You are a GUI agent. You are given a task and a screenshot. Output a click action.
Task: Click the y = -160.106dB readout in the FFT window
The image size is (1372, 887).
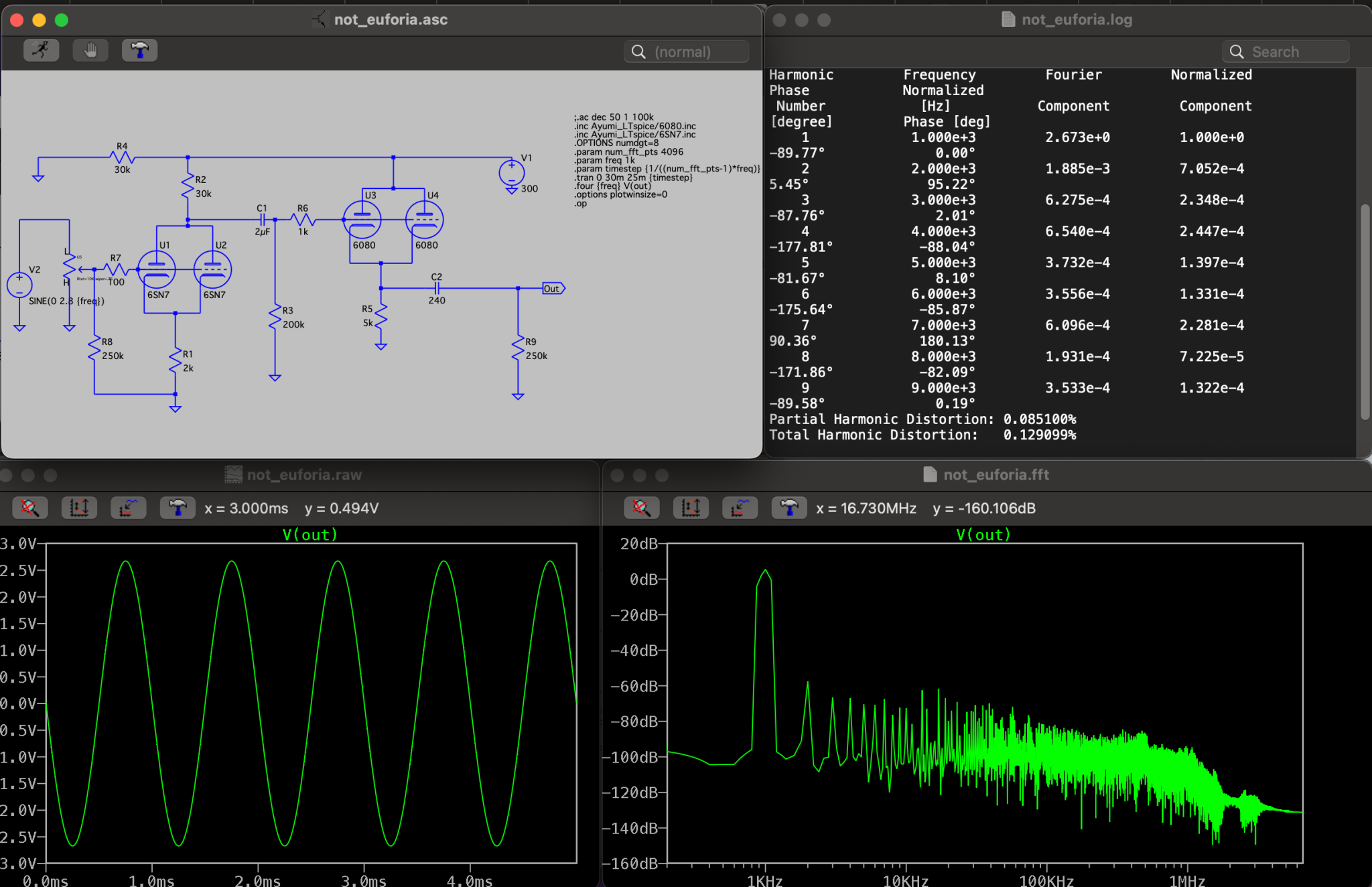tap(984, 508)
